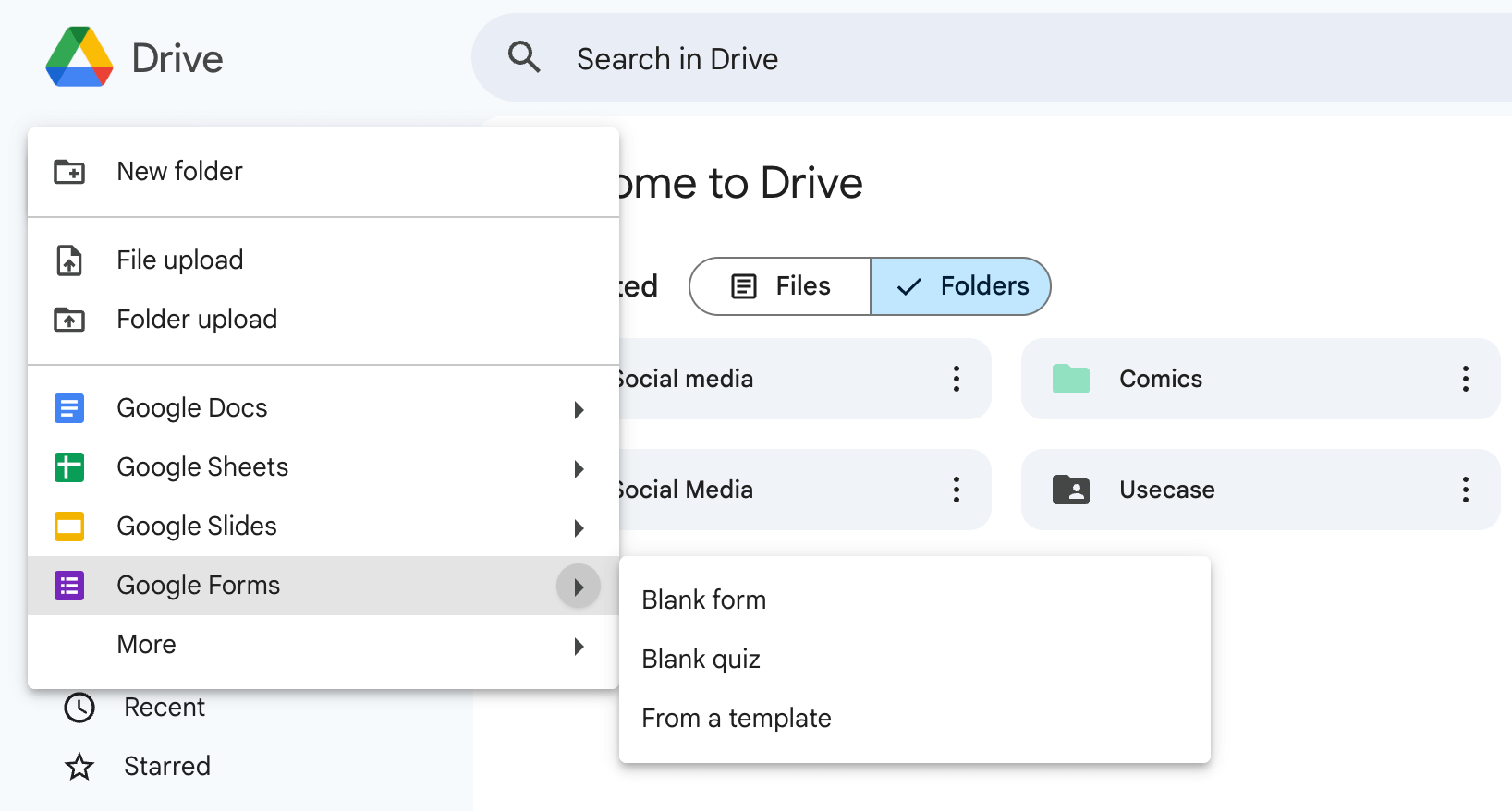This screenshot has width=1512, height=811.
Task: Open more options for Social media folder
Action: pyautogui.click(x=957, y=379)
